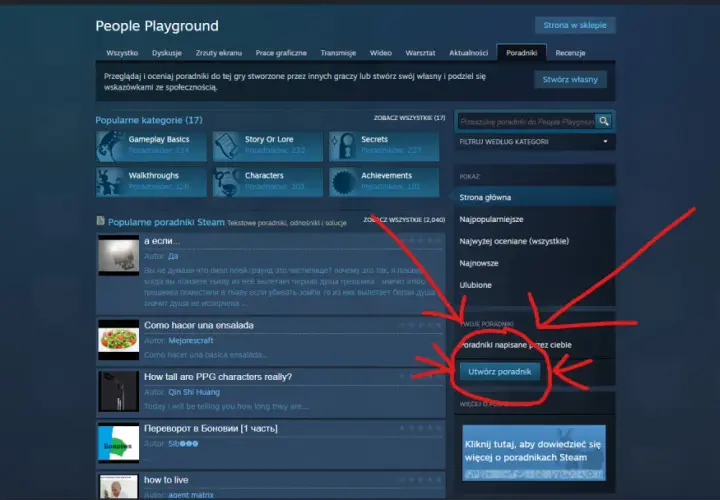
Task: Click the Stwórz własny button
Action: [x=570, y=79]
